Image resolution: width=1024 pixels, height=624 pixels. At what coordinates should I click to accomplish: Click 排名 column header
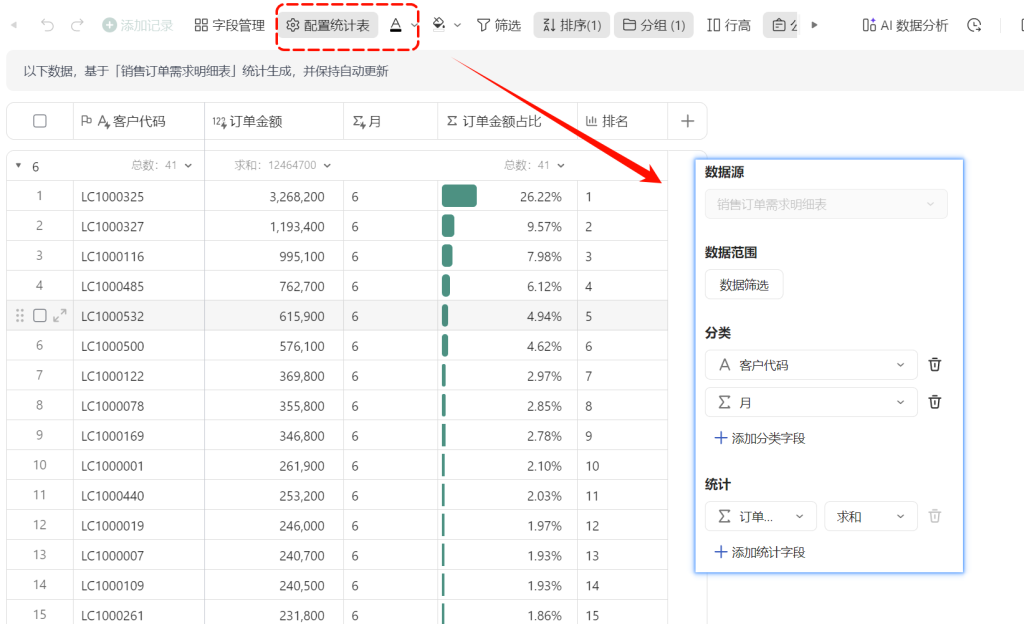622,121
